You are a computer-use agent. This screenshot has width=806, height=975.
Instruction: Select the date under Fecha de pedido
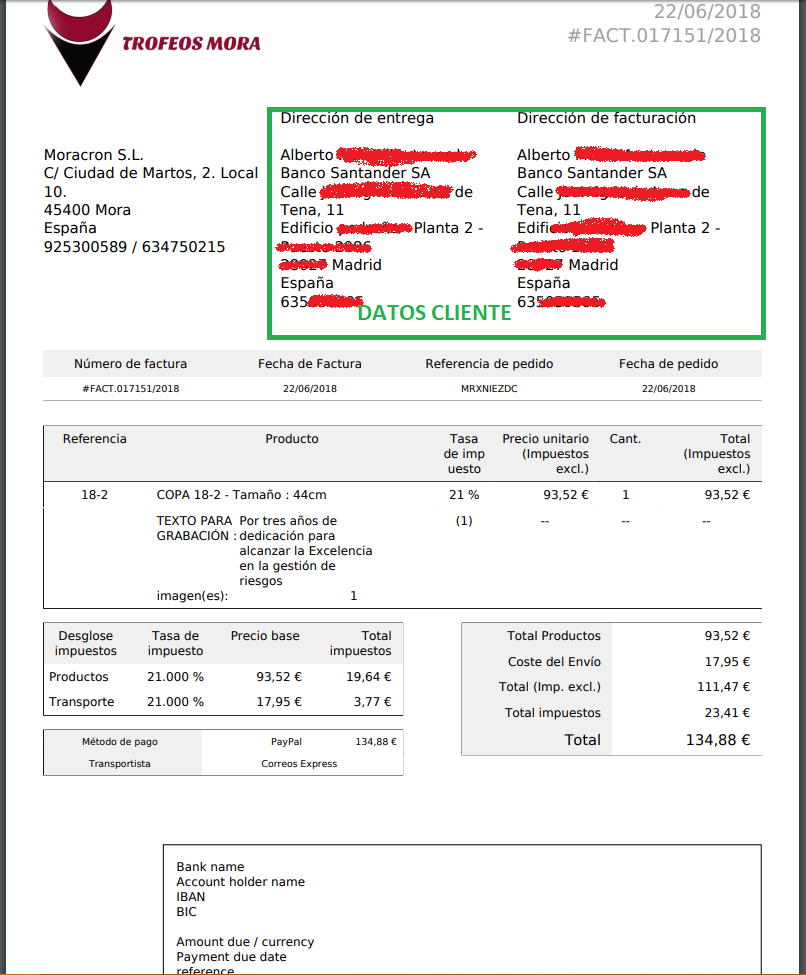[669, 389]
